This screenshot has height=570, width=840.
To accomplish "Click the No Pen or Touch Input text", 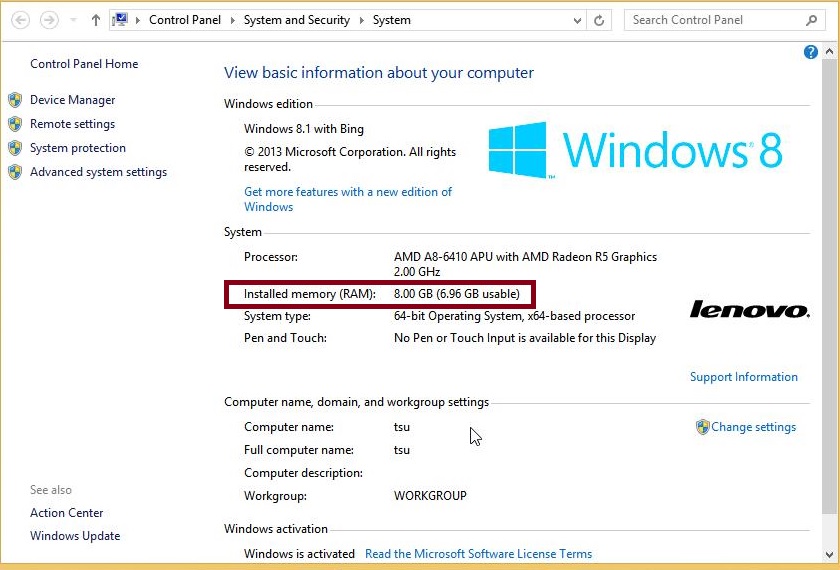I will (525, 338).
